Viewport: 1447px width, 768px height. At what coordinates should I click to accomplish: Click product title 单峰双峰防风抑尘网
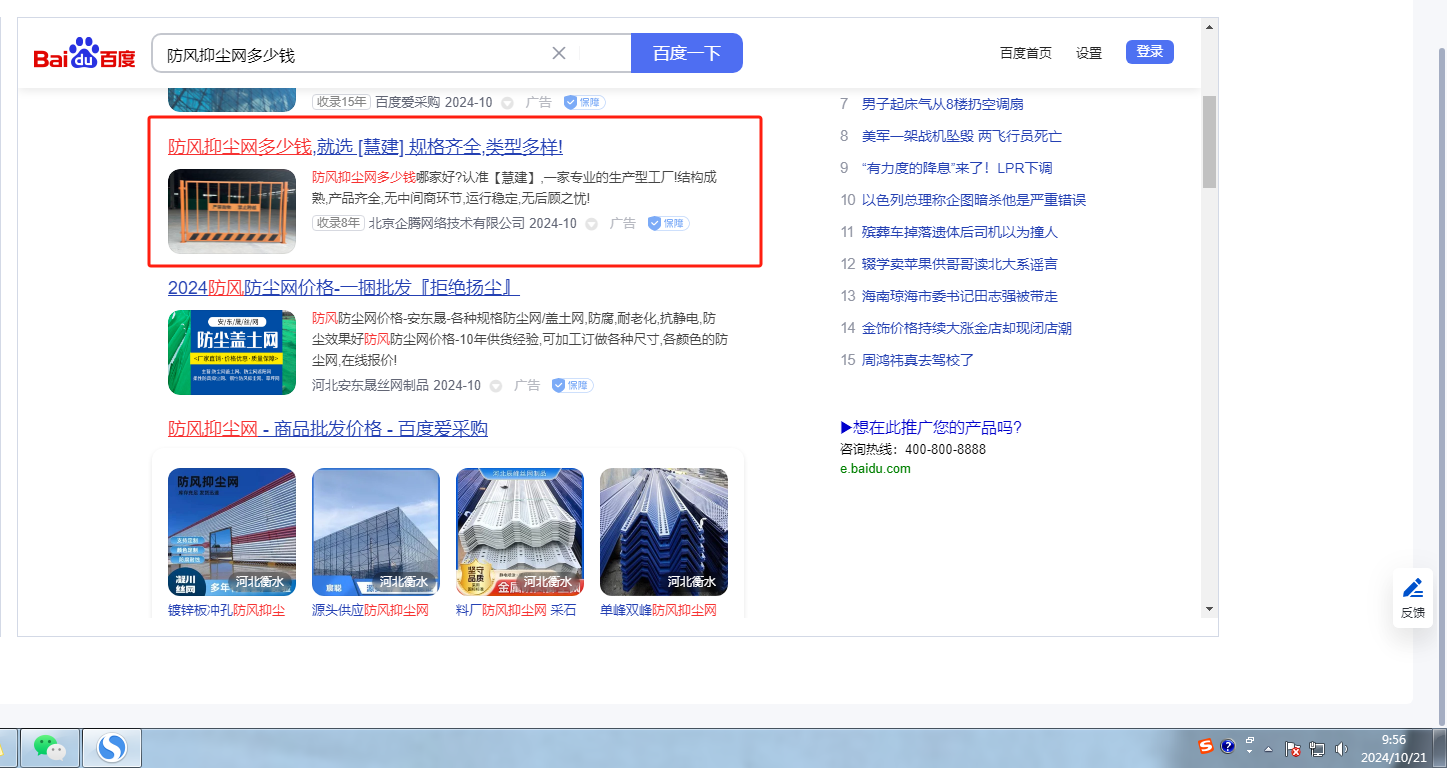658,610
